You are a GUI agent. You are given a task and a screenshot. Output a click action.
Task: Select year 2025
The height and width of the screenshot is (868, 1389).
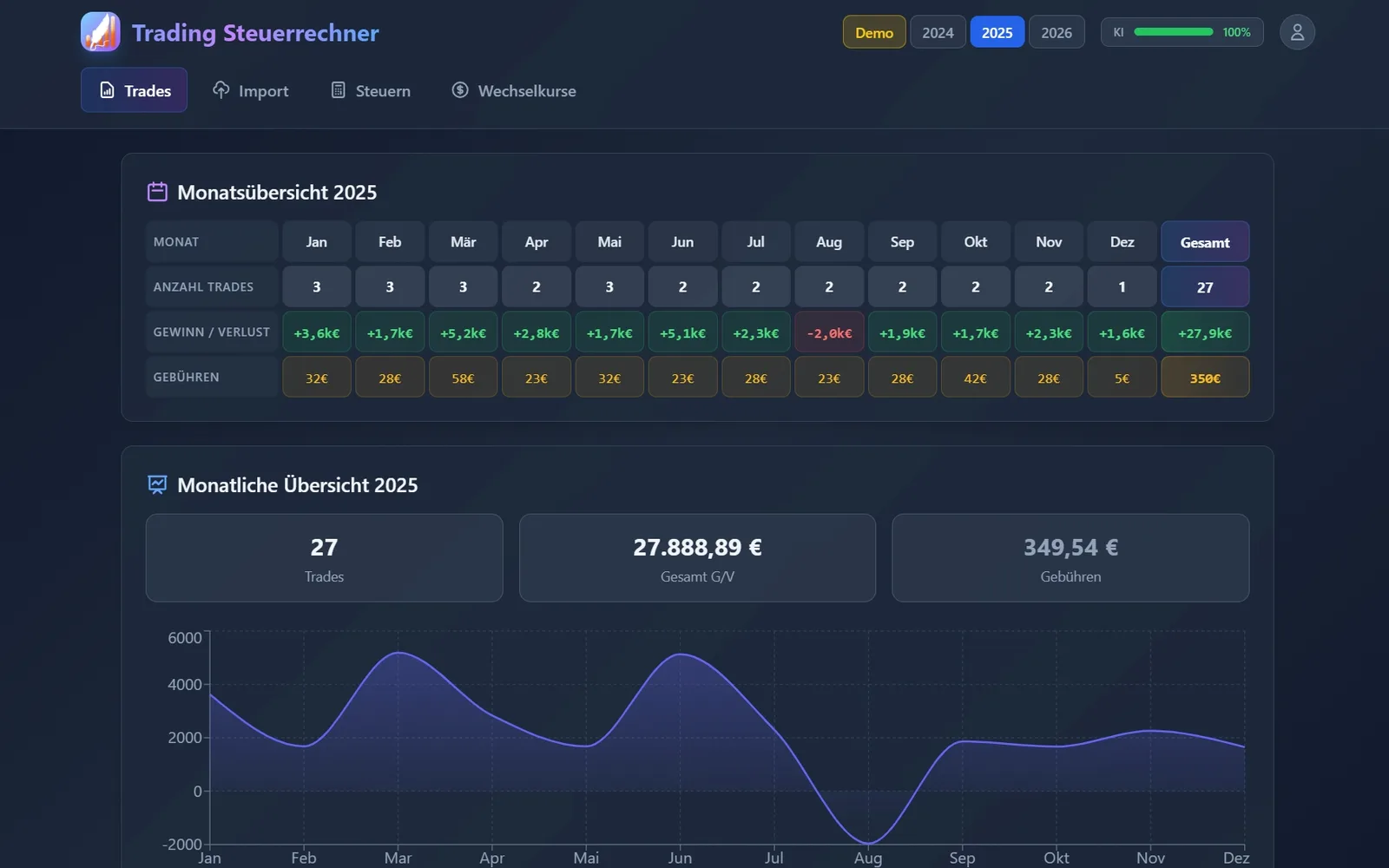point(997,32)
